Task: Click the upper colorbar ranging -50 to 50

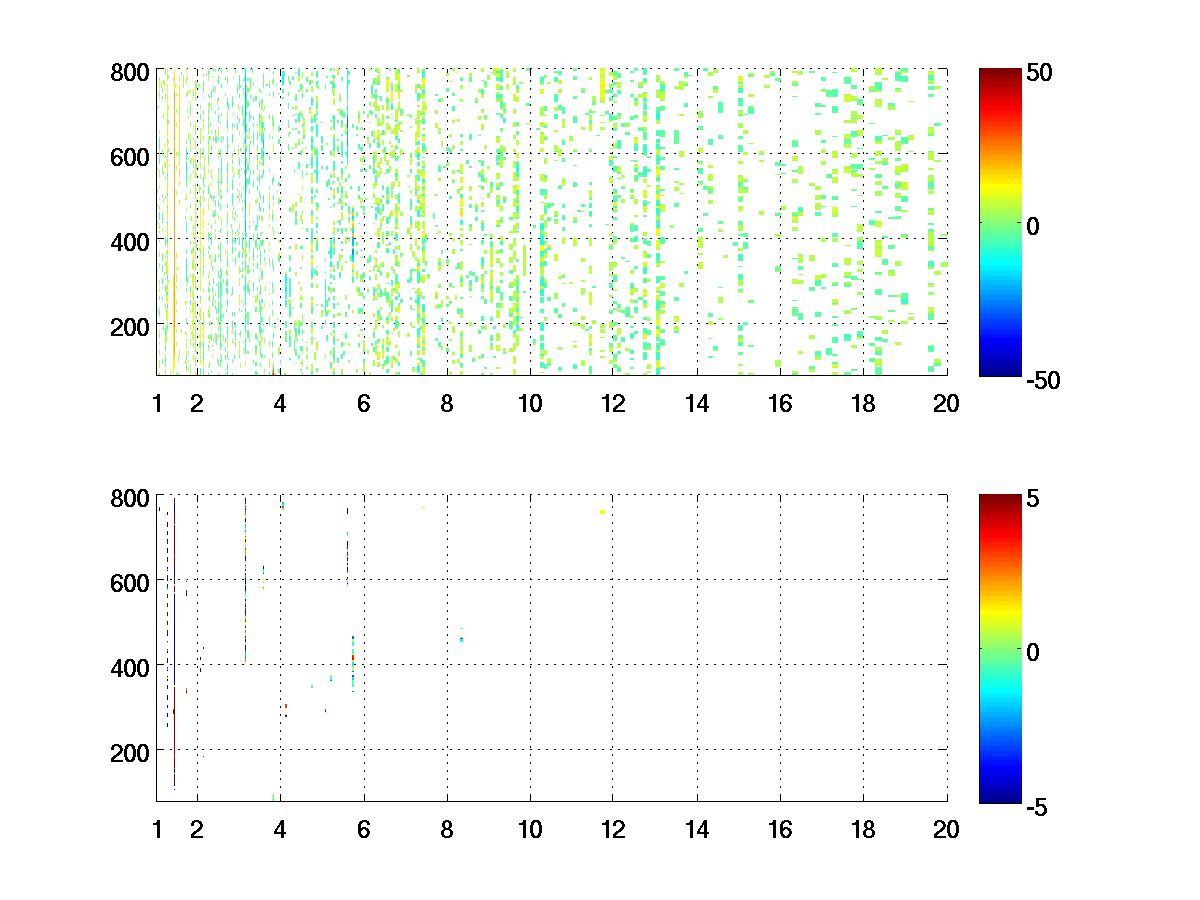Action: pos(1000,222)
